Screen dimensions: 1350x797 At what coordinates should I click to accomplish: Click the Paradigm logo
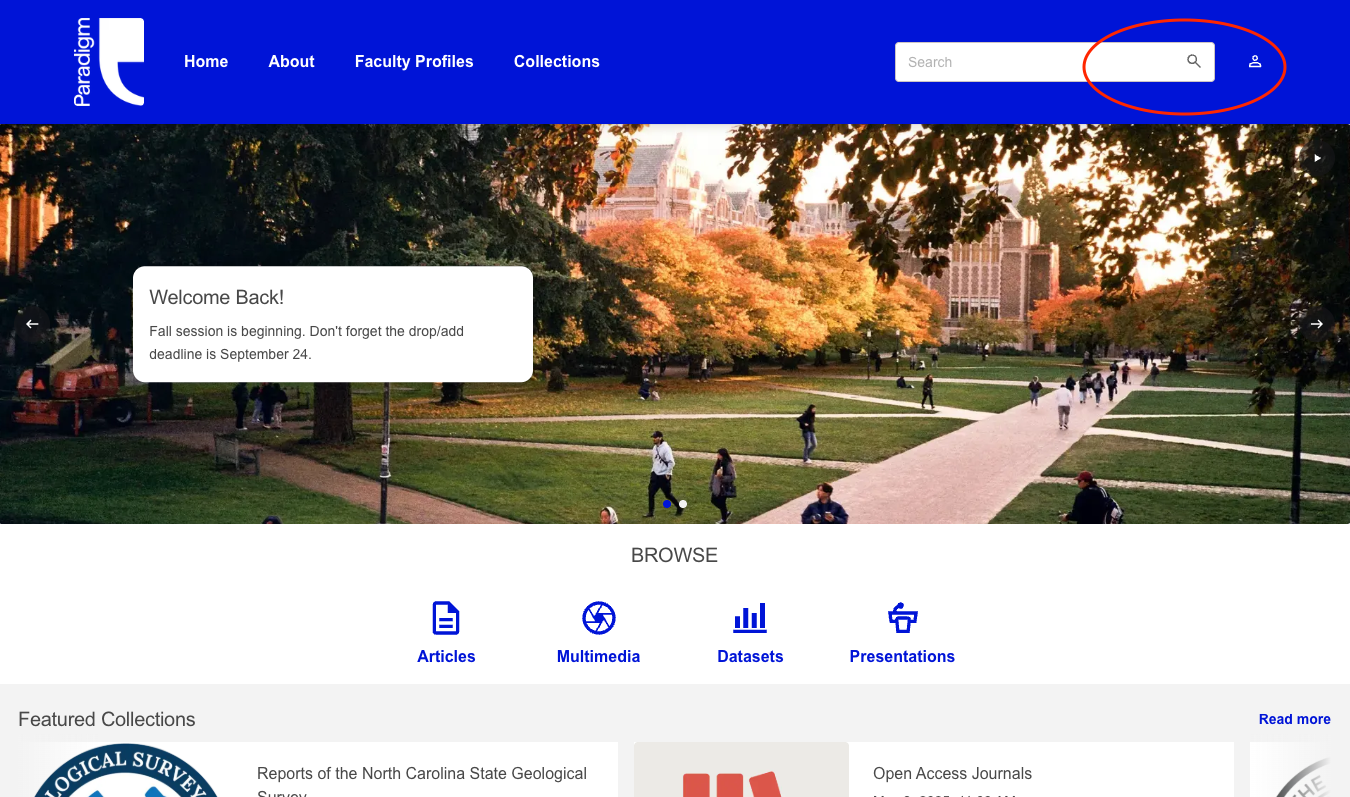coord(109,62)
